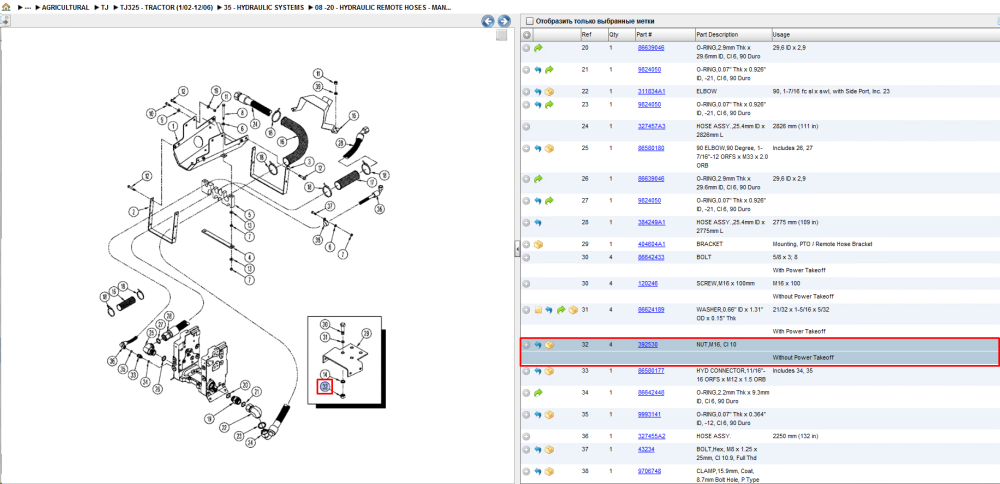Viewport: 1000px width, 484px height.
Task: Click the green arrow icon for Ref 31
Action: (x=561, y=310)
